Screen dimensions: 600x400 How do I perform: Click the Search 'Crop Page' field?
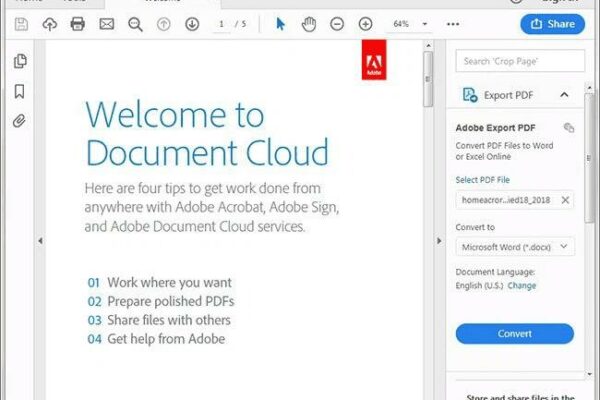coord(520,61)
